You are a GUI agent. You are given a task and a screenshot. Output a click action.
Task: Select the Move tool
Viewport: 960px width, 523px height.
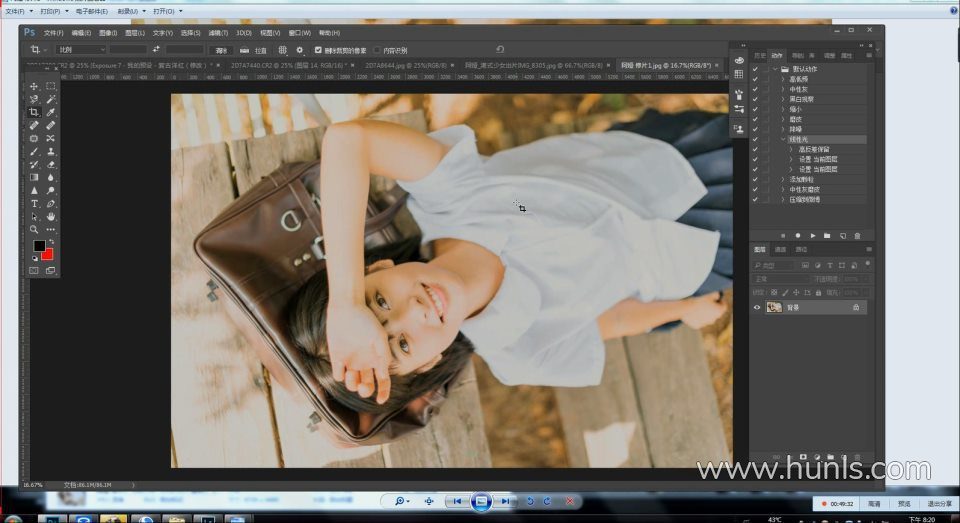(x=34, y=86)
